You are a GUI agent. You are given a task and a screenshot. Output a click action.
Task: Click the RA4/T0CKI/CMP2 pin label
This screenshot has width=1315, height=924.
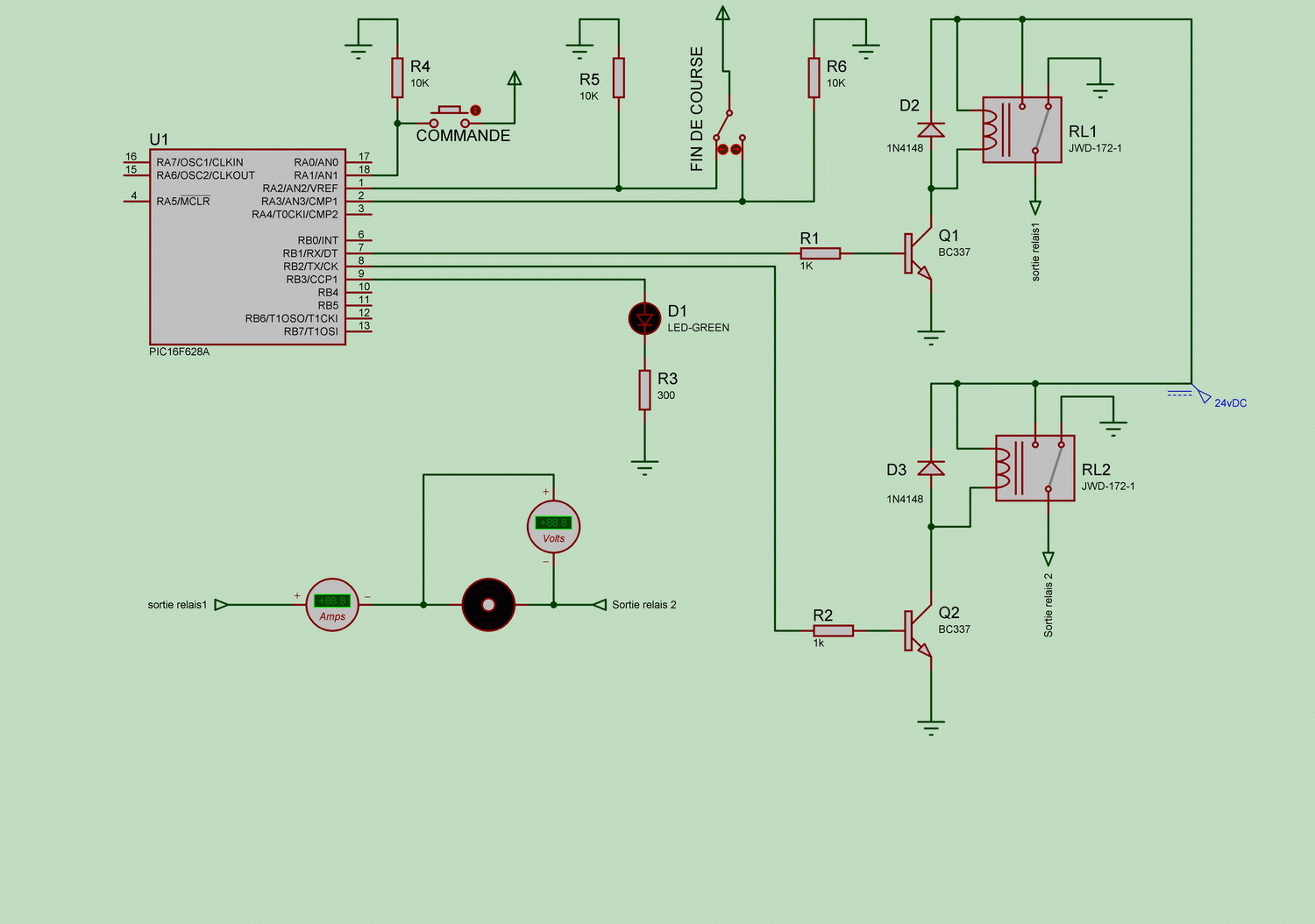pos(295,215)
